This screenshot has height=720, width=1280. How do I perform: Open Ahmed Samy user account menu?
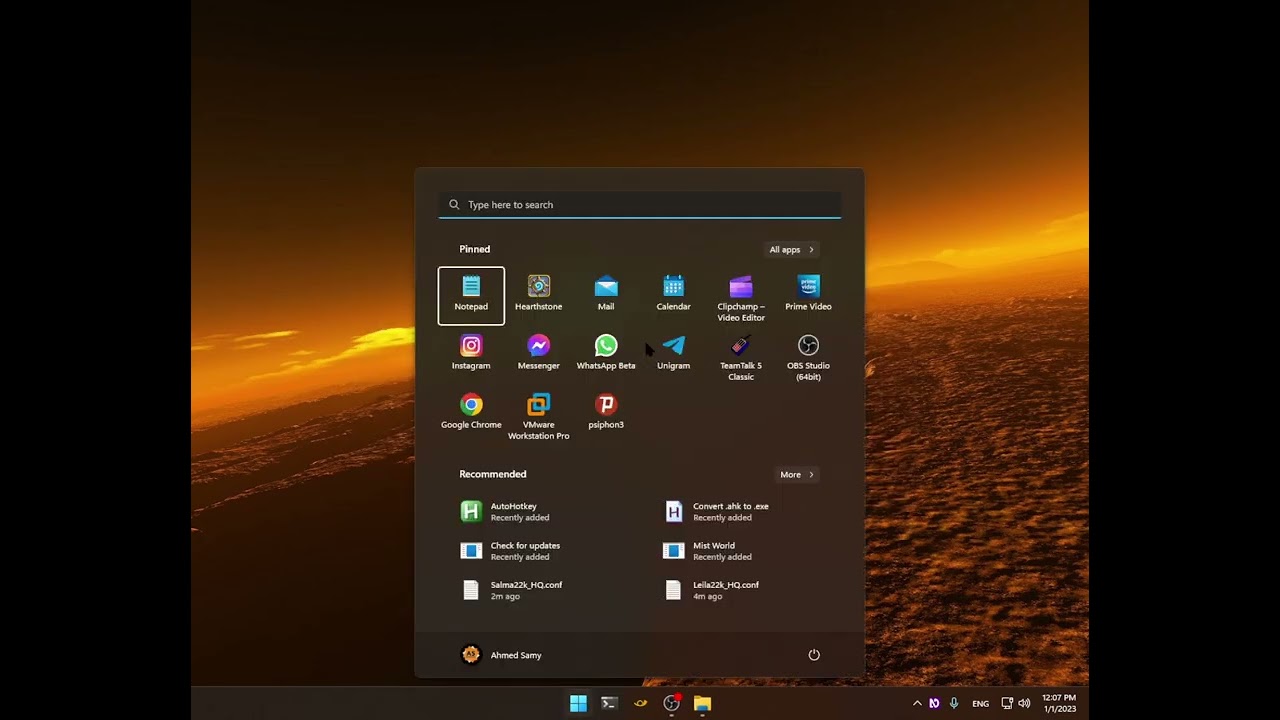pyautogui.click(x=501, y=655)
